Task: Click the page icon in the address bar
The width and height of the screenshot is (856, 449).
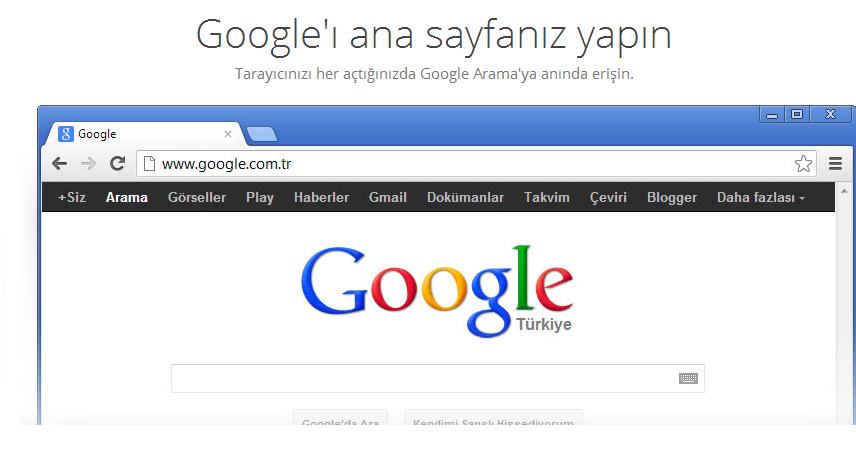Action: (149, 163)
